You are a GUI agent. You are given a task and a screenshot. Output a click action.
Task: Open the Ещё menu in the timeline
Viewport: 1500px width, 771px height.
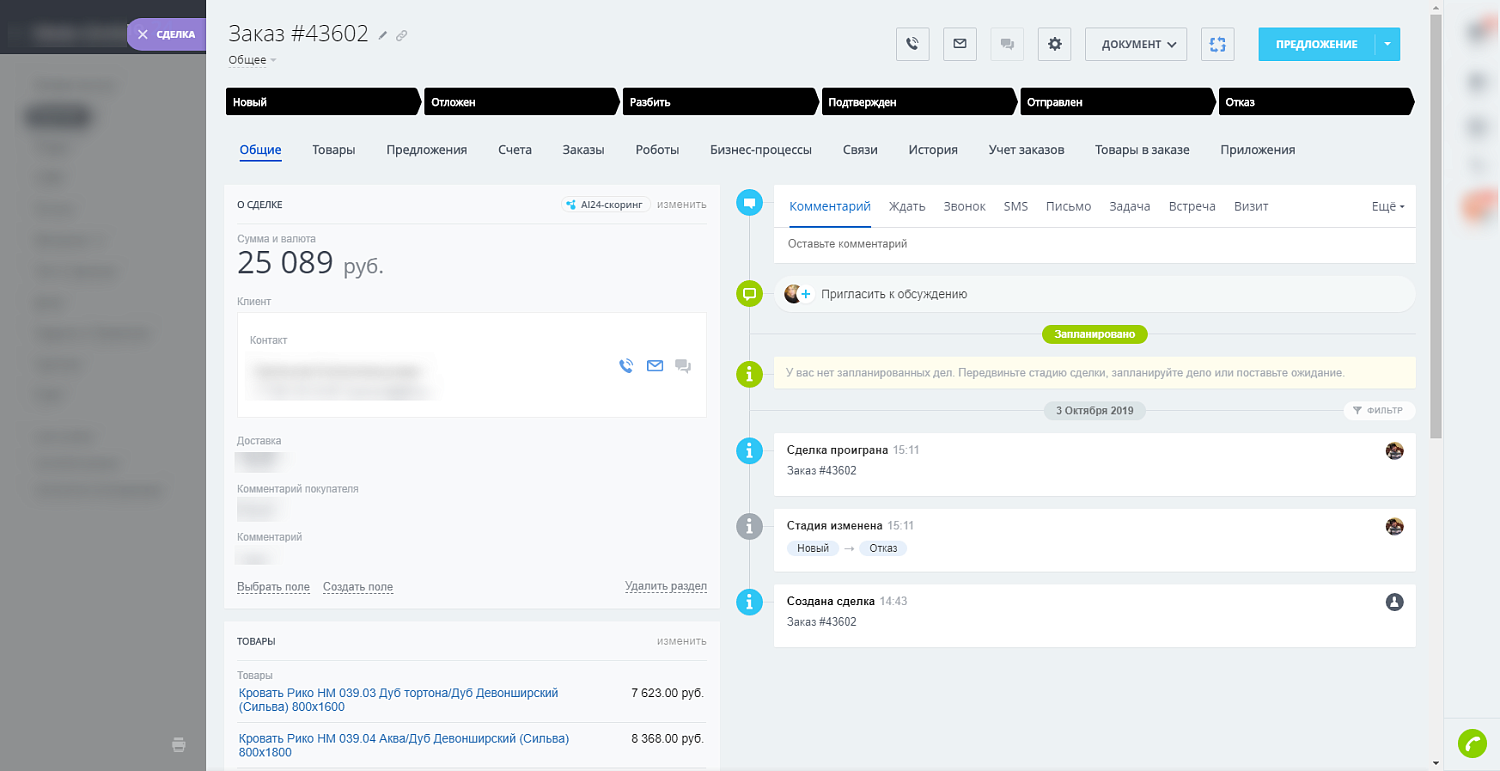tap(1387, 206)
